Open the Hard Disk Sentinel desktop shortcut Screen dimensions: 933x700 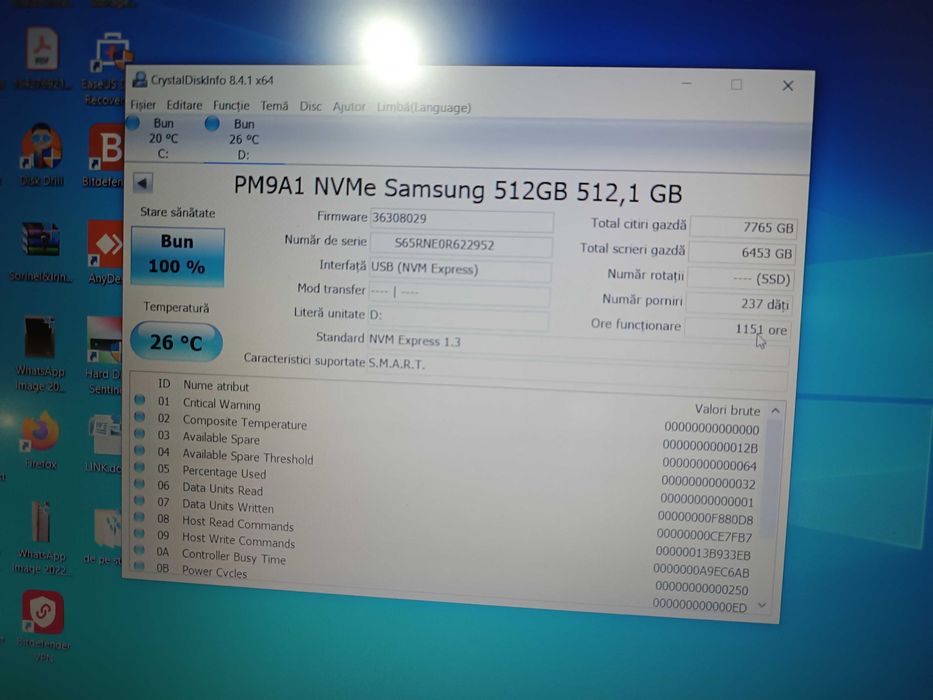(x=104, y=355)
